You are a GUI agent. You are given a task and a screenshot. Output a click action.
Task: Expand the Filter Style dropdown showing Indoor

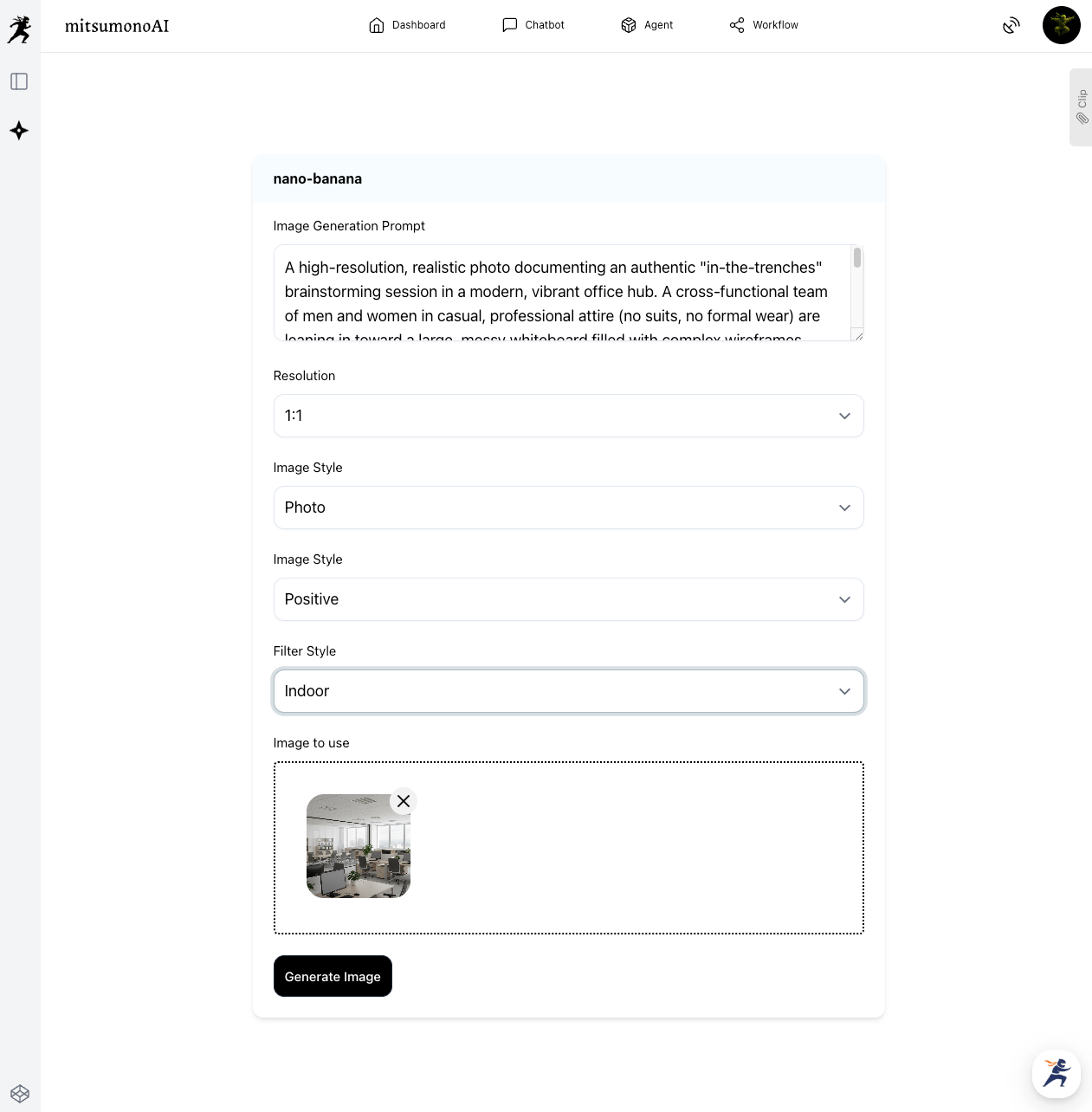click(568, 691)
